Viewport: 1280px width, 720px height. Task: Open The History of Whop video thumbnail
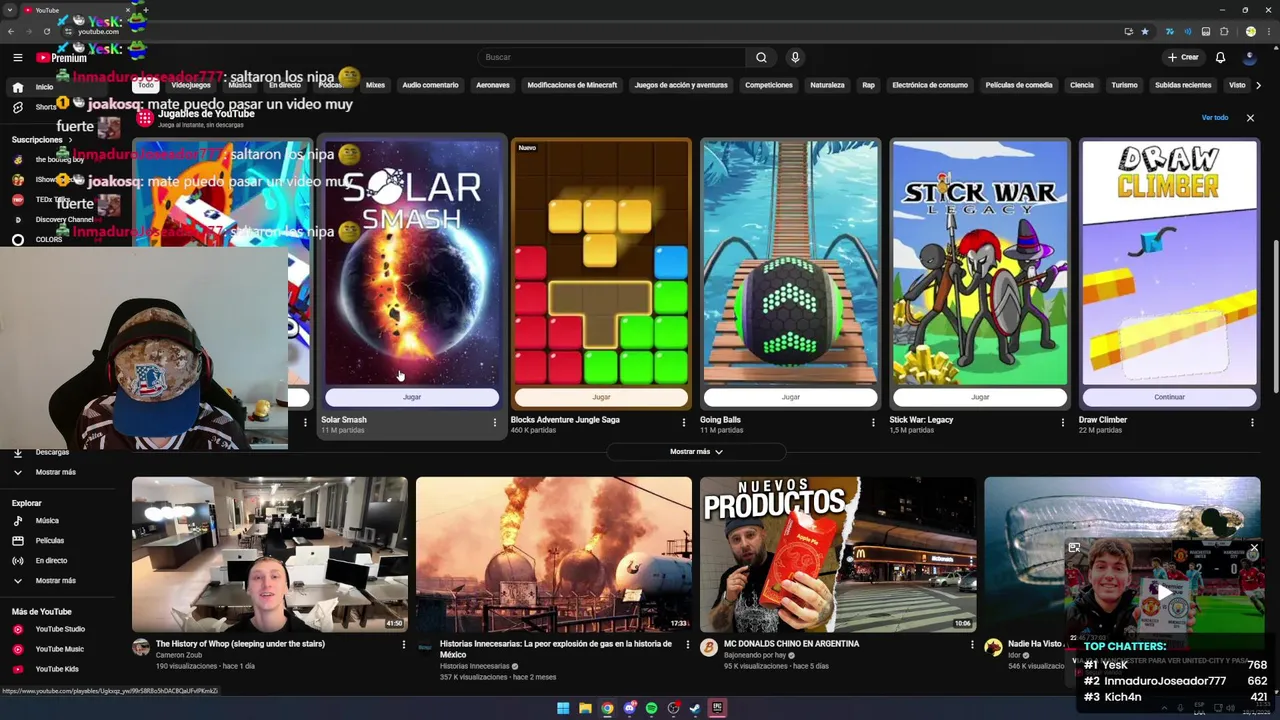click(x=270, y=554)
